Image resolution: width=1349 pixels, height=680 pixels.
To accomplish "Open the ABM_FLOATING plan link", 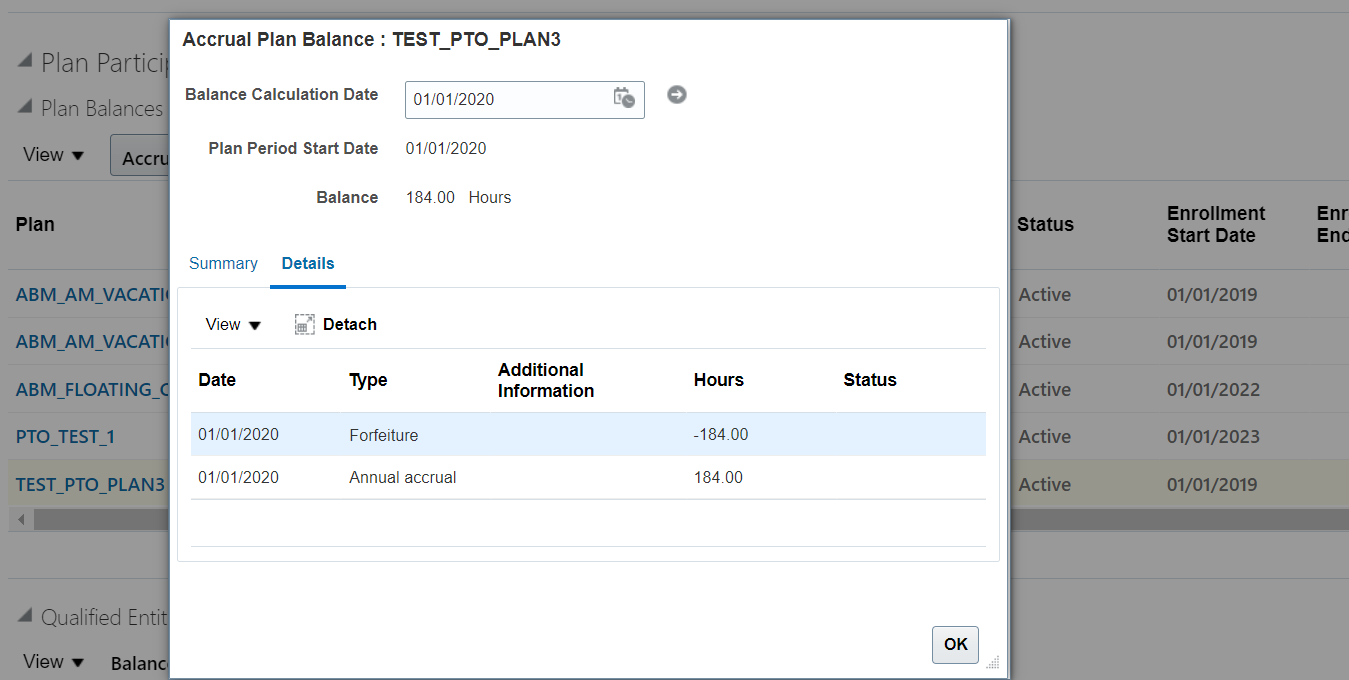I will 92,389.
